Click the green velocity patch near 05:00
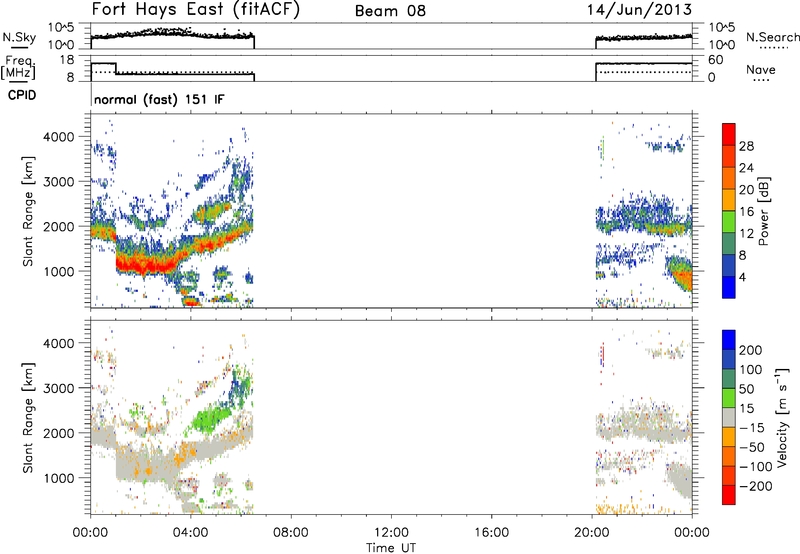 pyautogui.click(x=209, y=418)
